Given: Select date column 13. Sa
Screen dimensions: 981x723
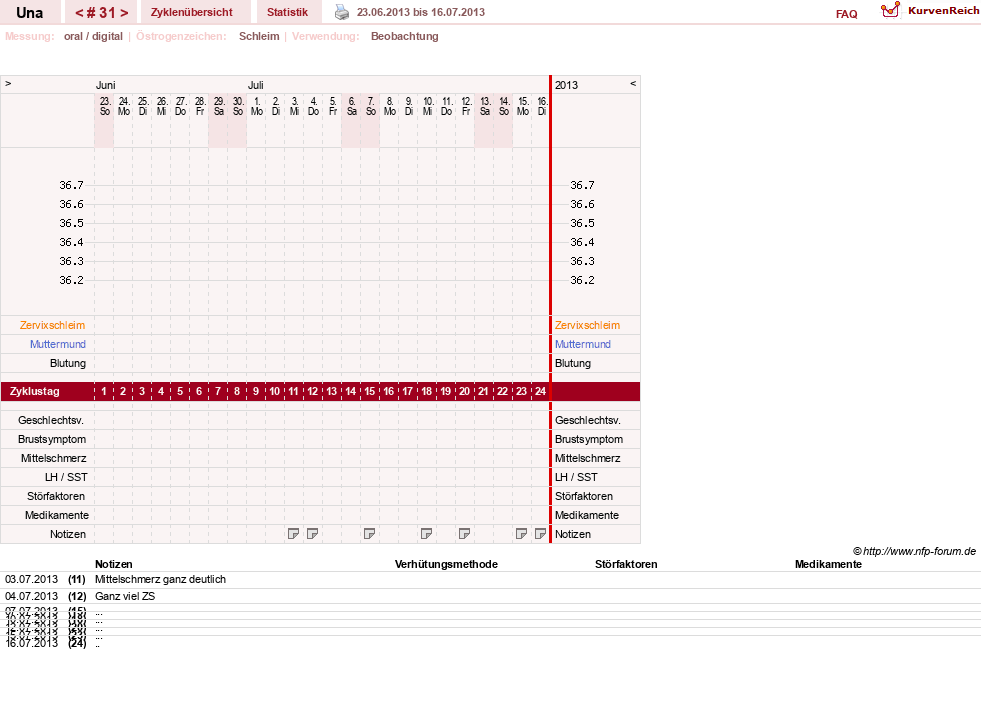Looking at the screenshot, I should coord(485,106).
